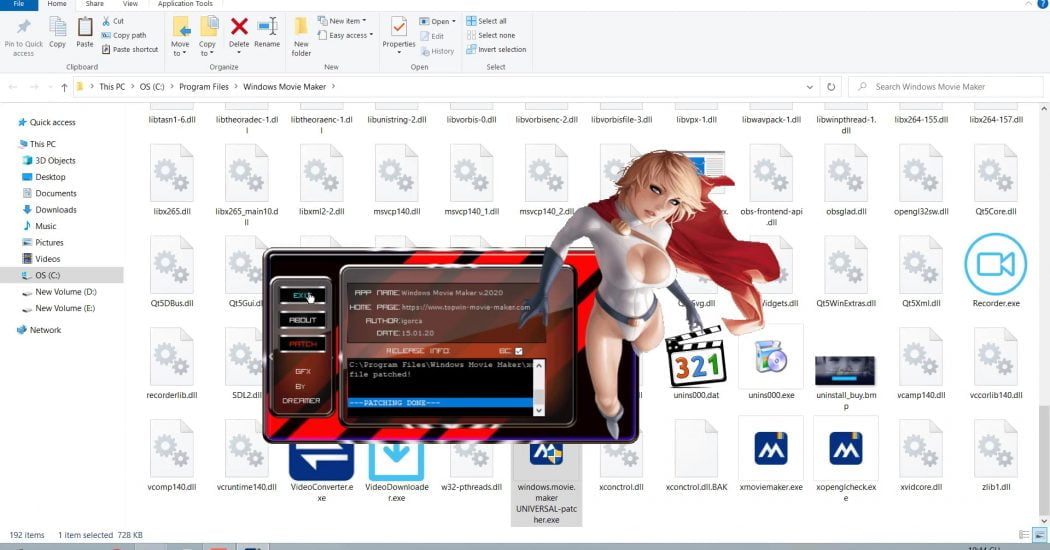Click the Edit command in ribbon
Screen dimensions: 1050x550
point(433,36)
